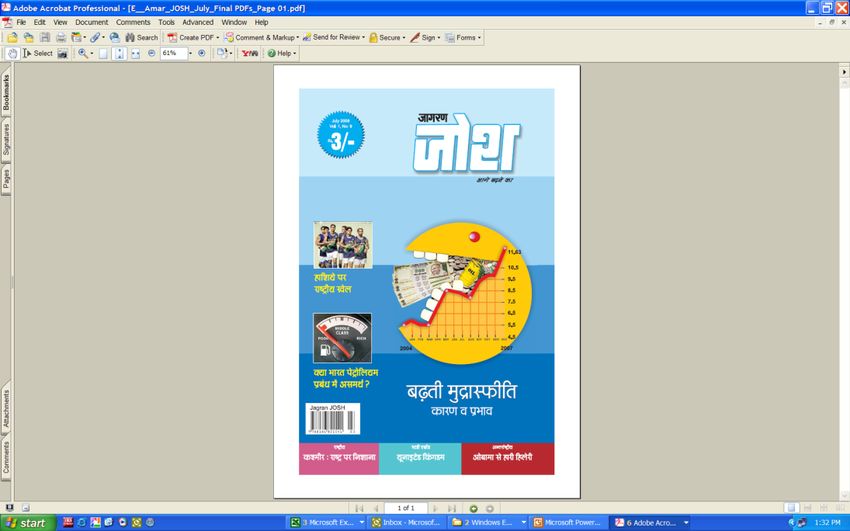
Task: Click the zoom percentage field showing 61%
Action: [173, 53]
